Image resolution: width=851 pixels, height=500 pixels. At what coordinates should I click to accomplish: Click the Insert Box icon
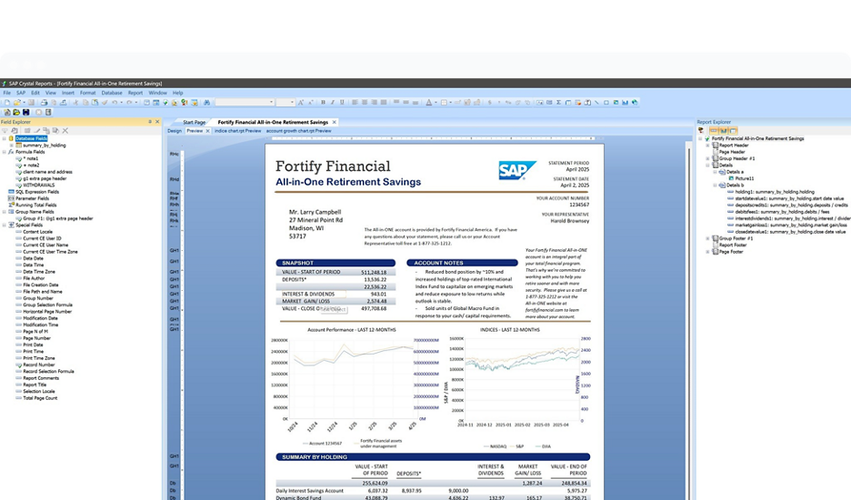coord(606,102)
